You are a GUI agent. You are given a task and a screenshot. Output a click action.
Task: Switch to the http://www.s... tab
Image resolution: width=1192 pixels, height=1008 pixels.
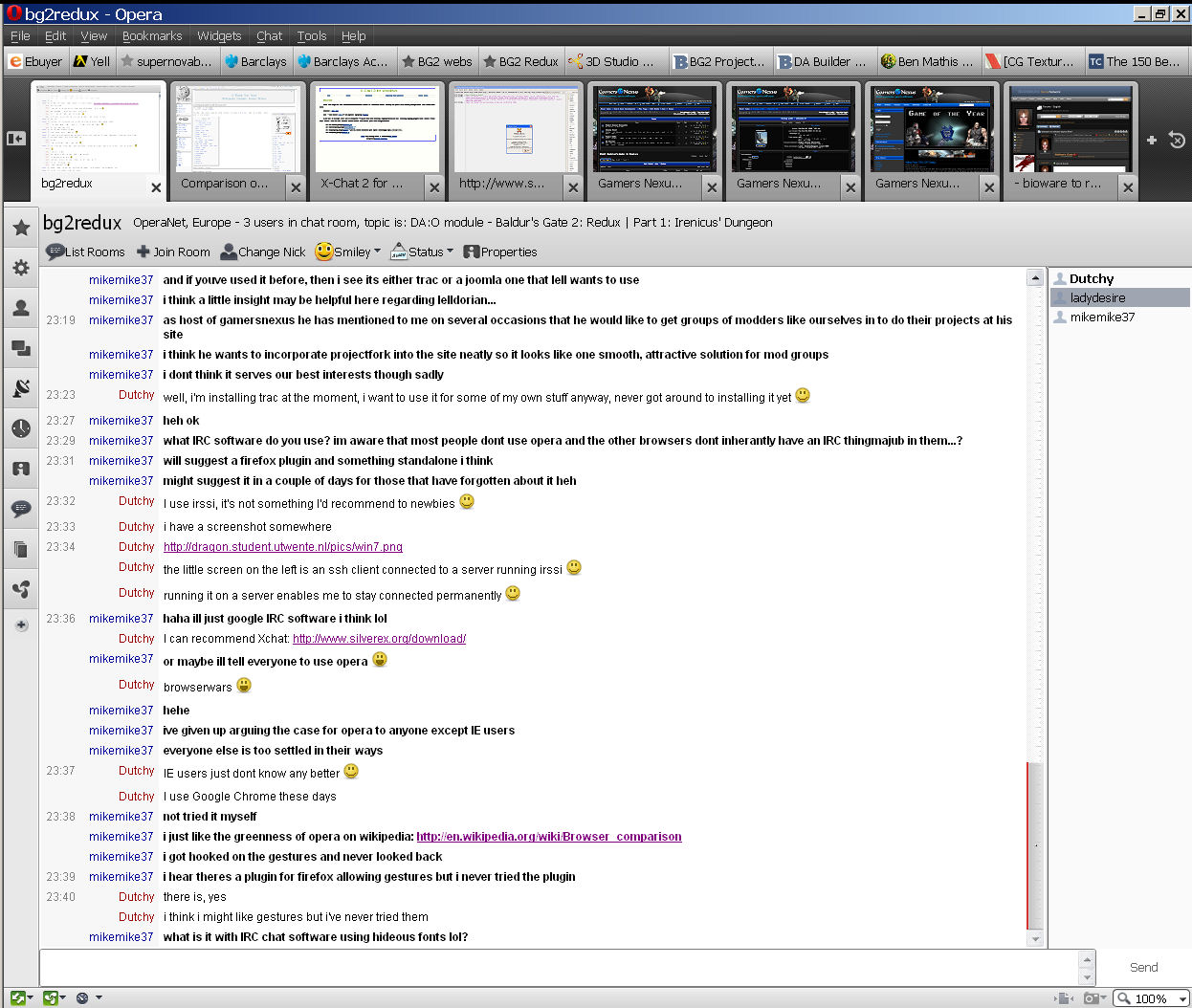coord(515,140)
